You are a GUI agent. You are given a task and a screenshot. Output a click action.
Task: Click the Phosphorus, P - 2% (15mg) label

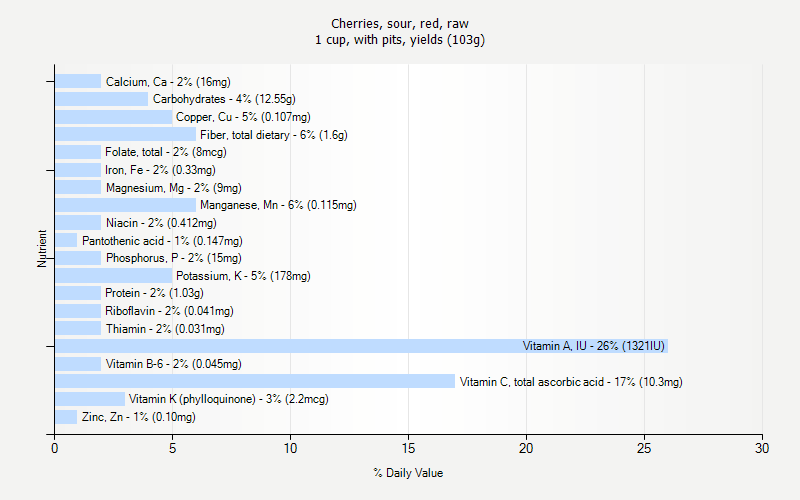coord(173,258)
